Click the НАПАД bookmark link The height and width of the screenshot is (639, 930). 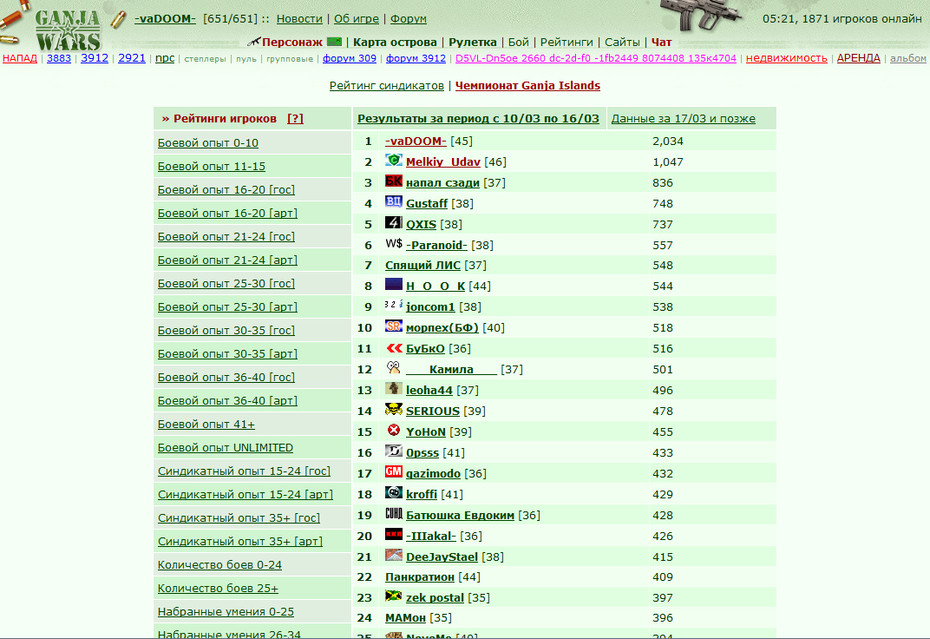20,58
